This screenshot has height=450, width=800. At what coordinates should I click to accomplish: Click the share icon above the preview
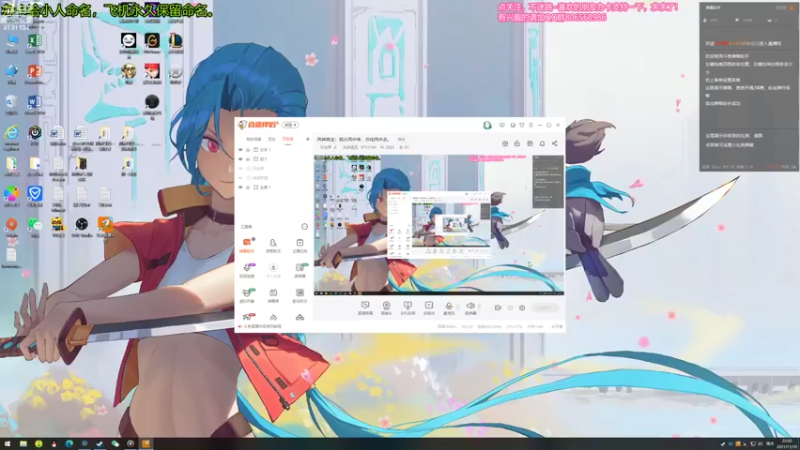[x=555, y=143]
